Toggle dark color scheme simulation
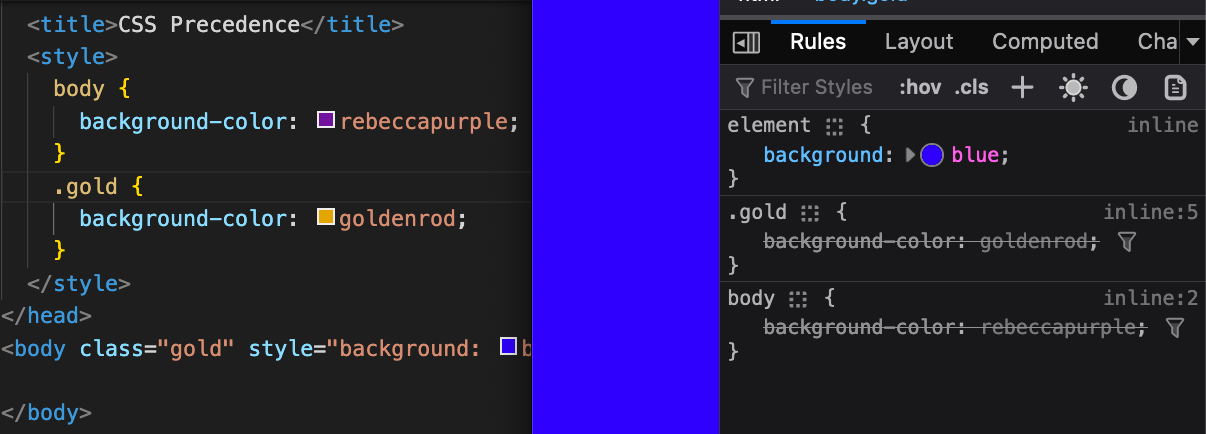 1125,88
